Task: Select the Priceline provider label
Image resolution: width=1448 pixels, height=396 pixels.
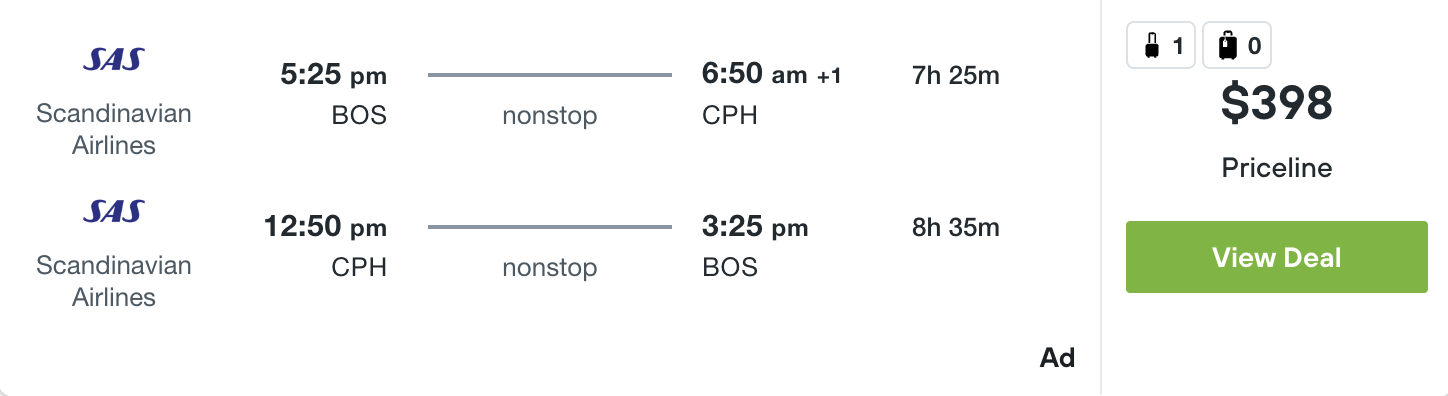Action: 1277,168
